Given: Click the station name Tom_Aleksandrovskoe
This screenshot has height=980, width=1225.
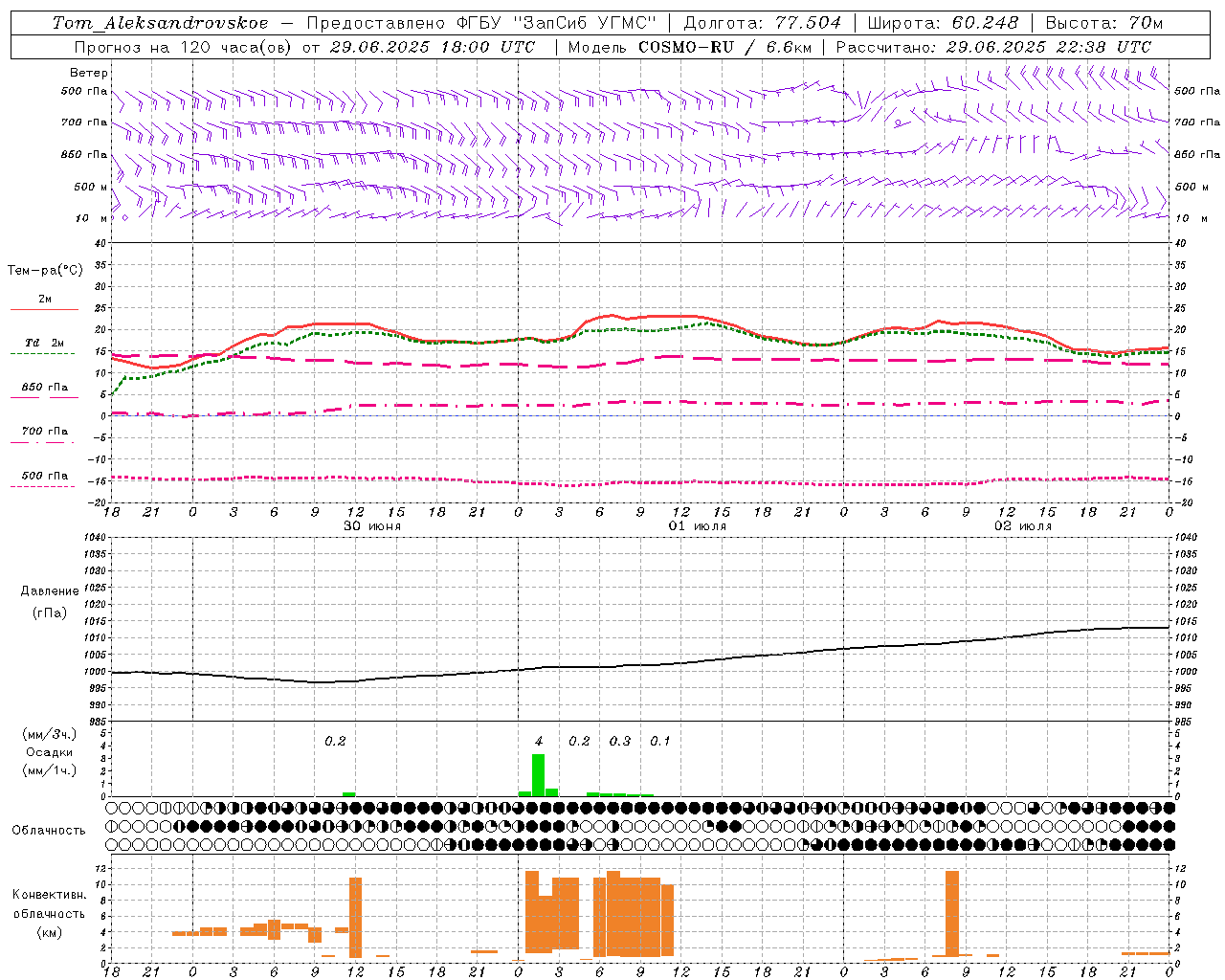Looking at the screenshot, I should click(160, 22).
